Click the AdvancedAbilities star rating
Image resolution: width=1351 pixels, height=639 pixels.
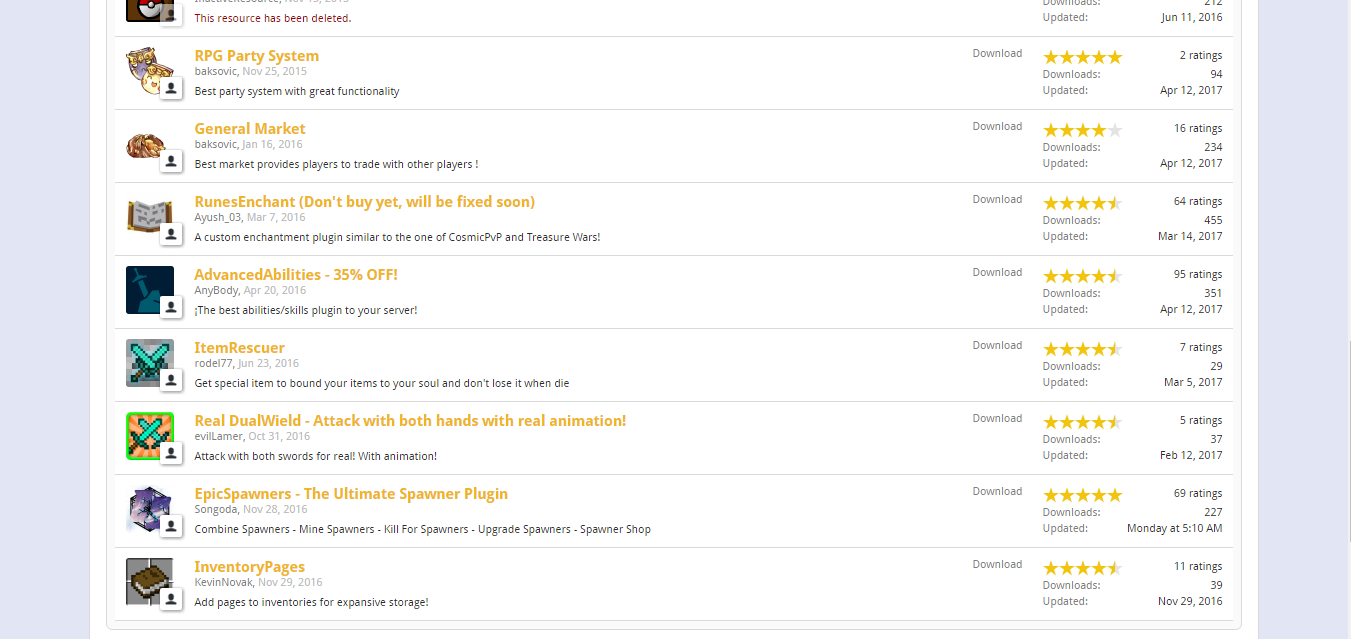click(x=1082, y=276)
